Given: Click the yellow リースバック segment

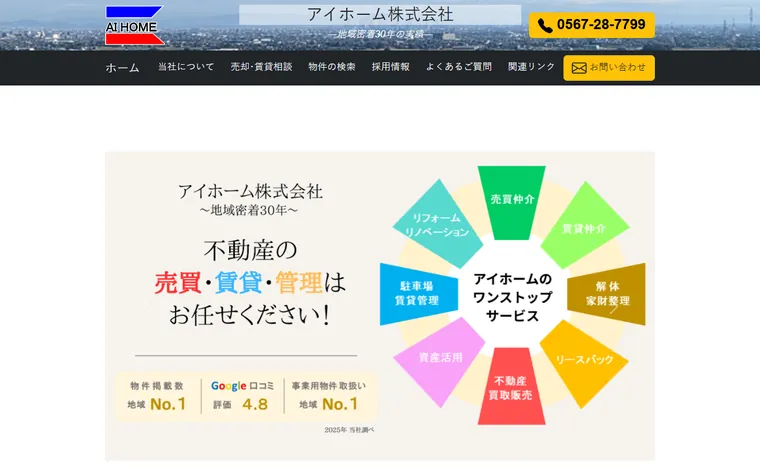Looking at the screenshot, I should [583, 362].
